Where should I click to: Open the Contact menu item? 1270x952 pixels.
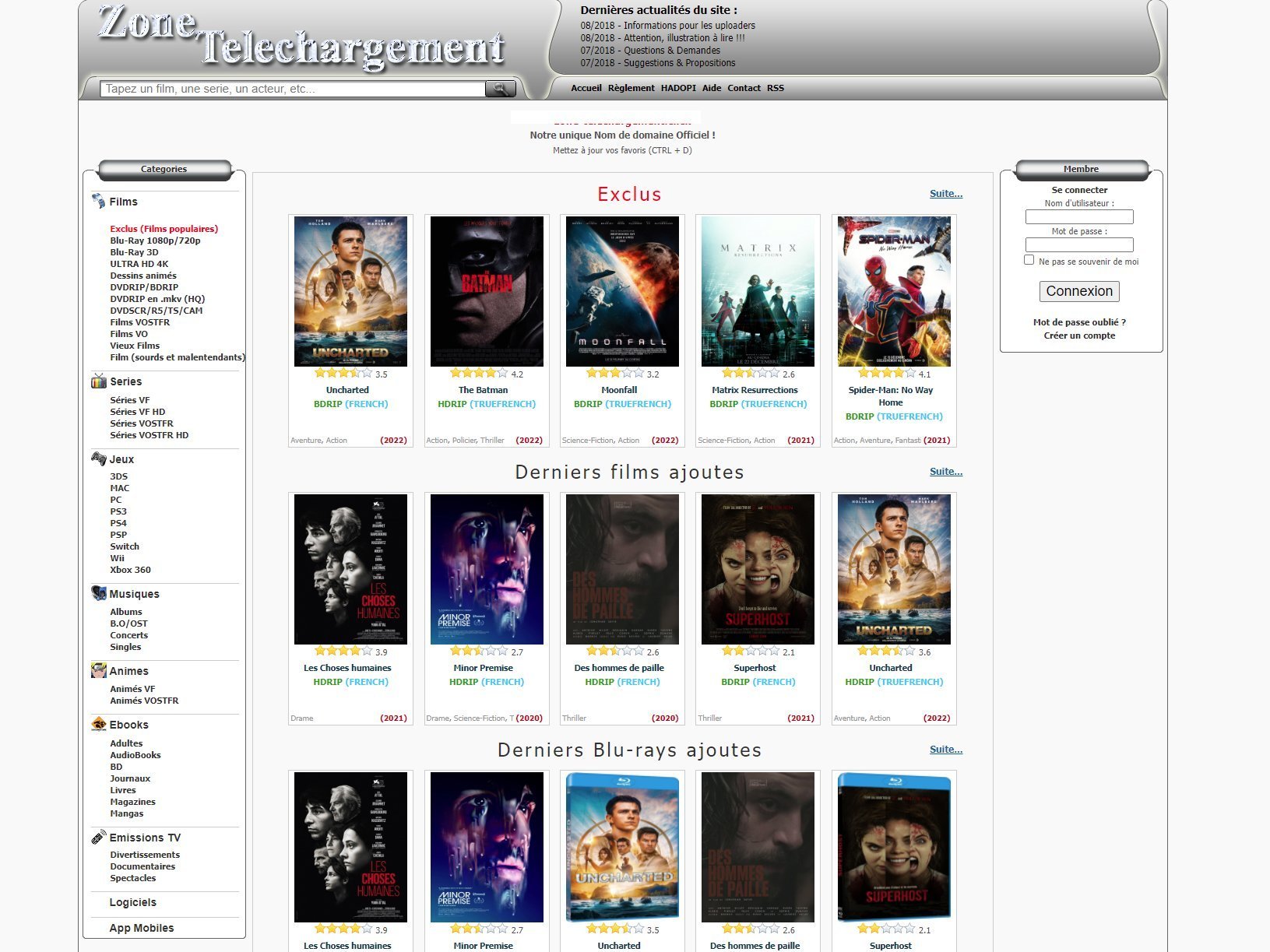point(744,88)
